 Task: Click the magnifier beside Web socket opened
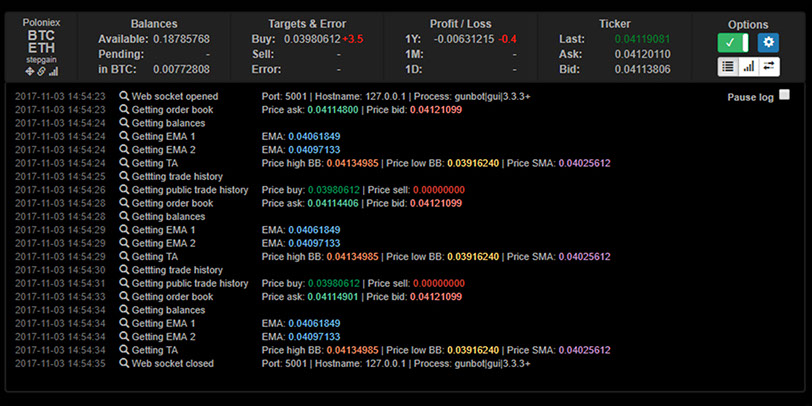(x=124, y=96)
